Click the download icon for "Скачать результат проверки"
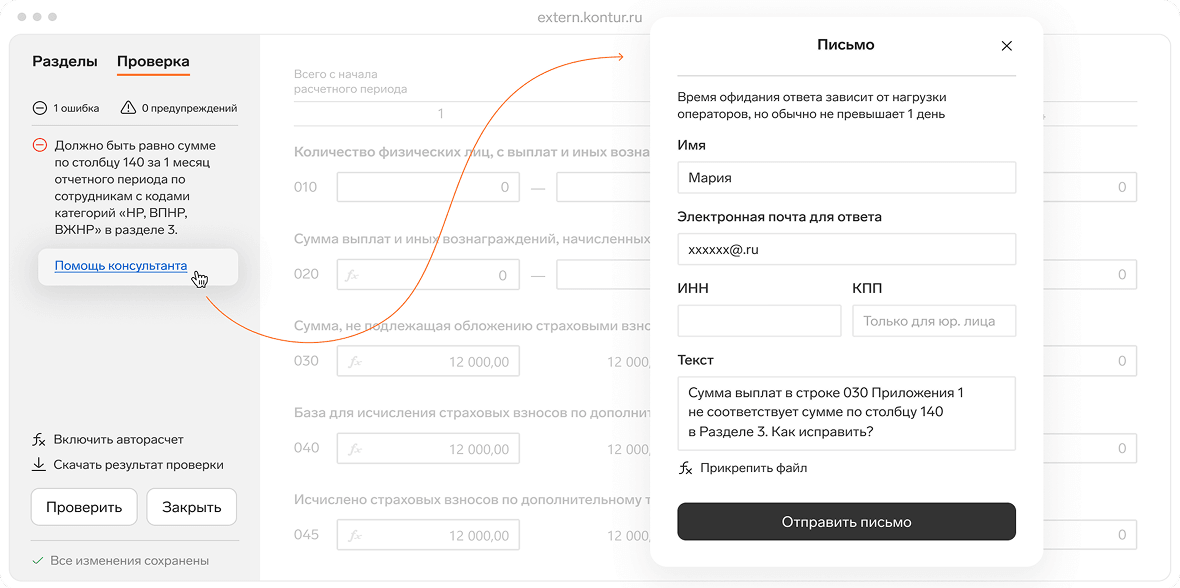The width and height of the screenshot is (1180, 588). [x=40, y=464]
